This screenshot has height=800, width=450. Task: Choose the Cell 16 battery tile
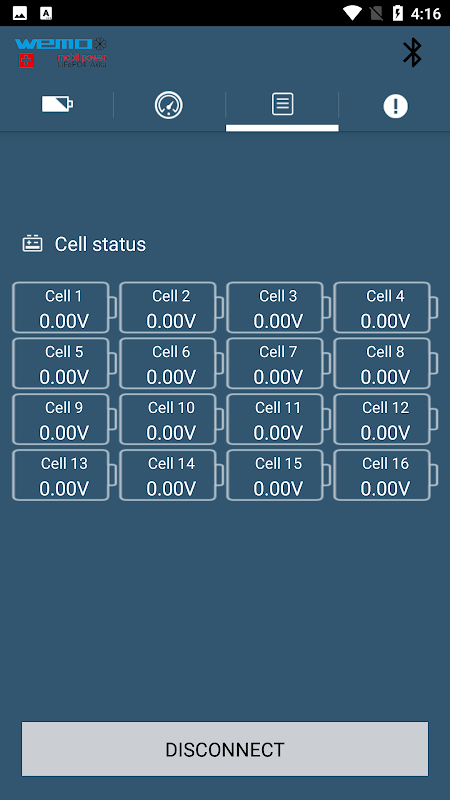(386, 474)
